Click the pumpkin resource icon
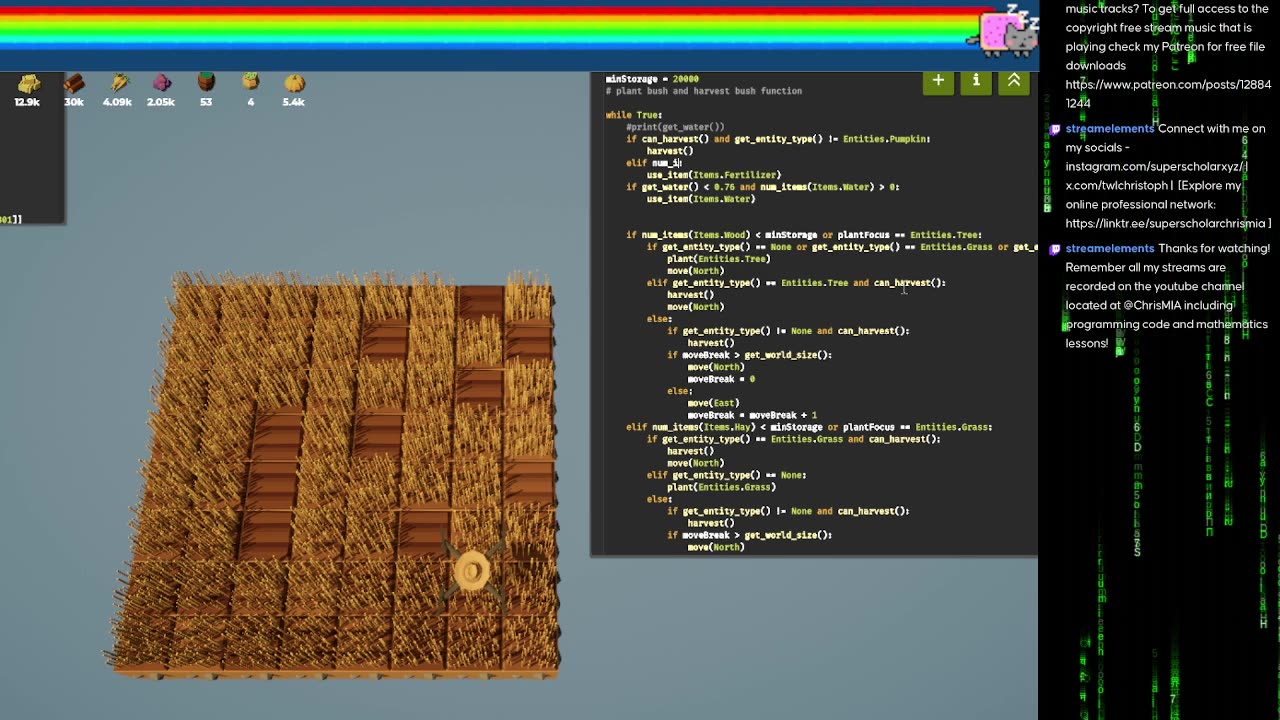Viewport: 1280px width, 720px height. [x=294, y=84]
